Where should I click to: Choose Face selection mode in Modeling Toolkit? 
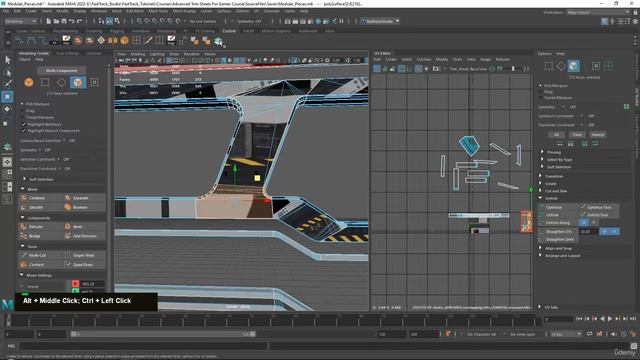tap(78, 82)
